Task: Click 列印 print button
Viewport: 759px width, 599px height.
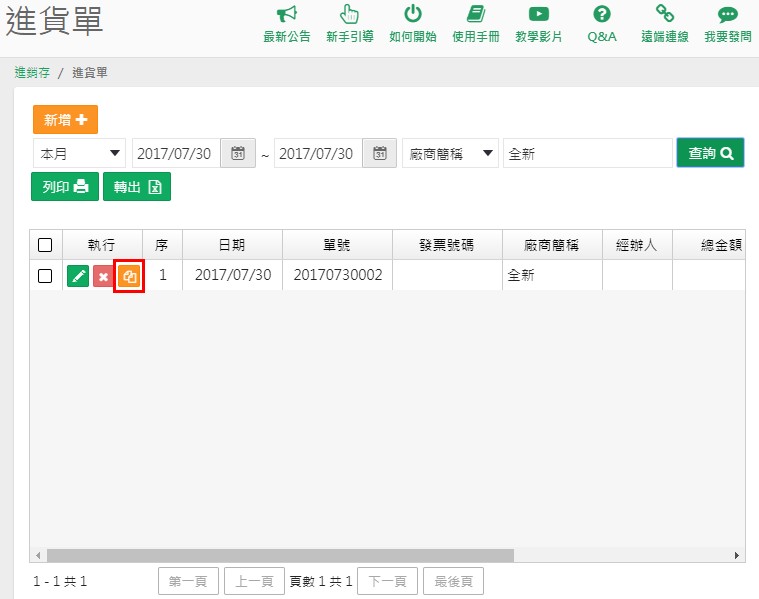Action: [65, 186]
